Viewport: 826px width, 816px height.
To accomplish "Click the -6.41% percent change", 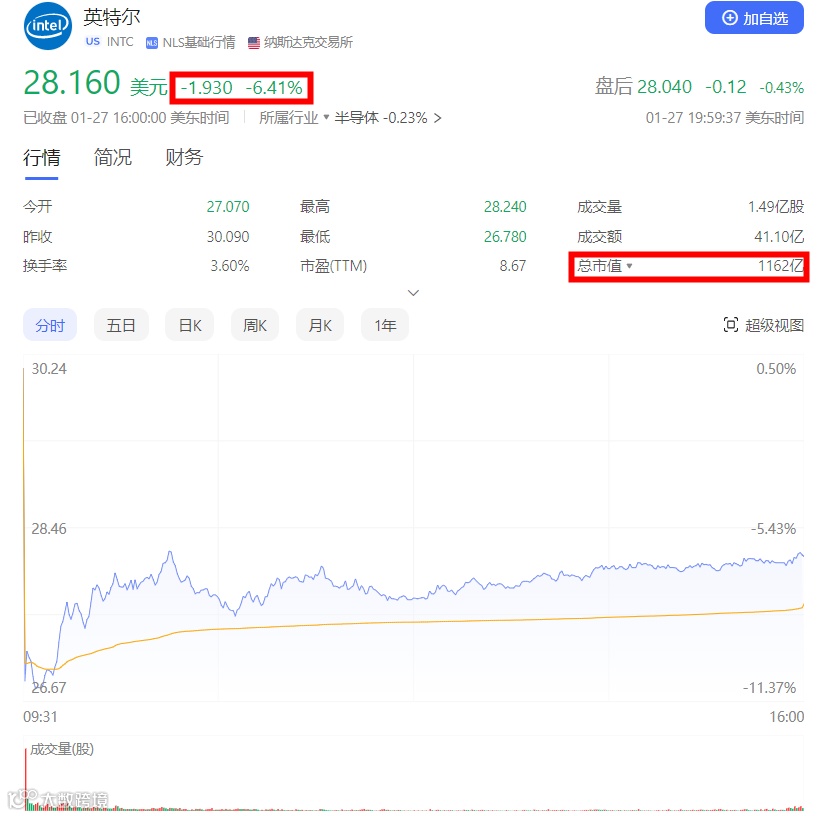I will click(x=274, y=87).
